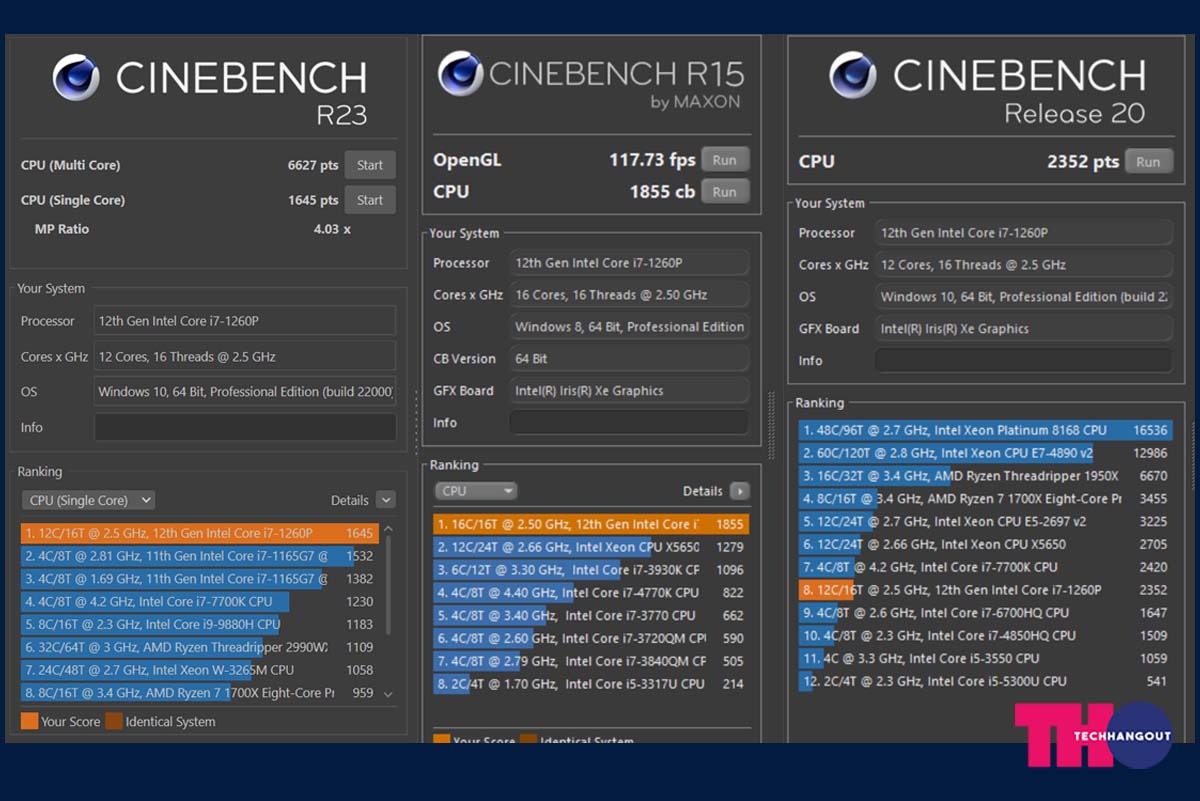Select R23 ranking row i7-1260P score 1645

click(x=199, y=533)
